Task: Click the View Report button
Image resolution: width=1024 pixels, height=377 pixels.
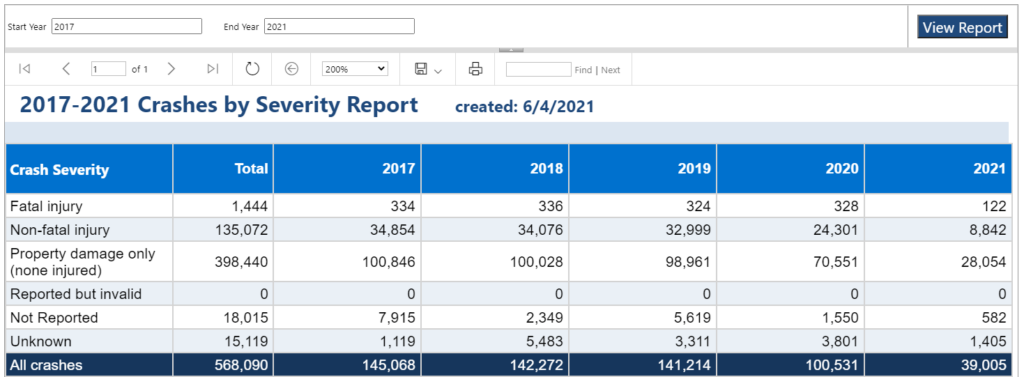Action: click(x=962, y=27)
